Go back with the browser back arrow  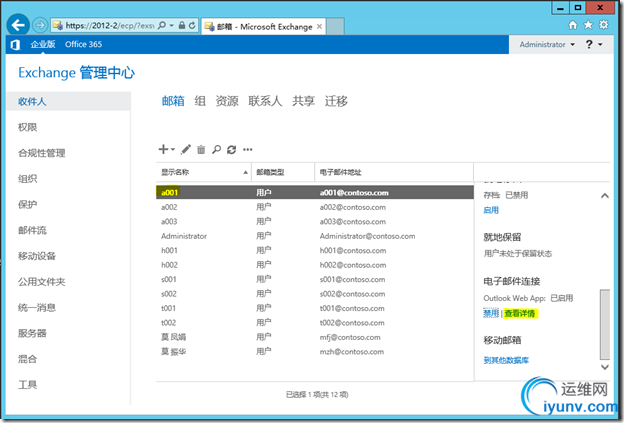coord(18,25)
